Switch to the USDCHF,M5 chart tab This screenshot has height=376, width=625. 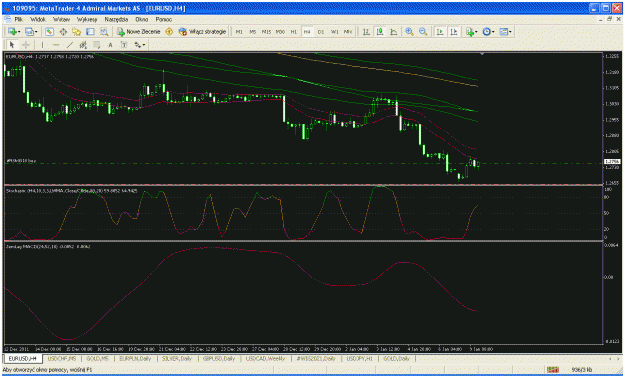(x=62, y=358)
